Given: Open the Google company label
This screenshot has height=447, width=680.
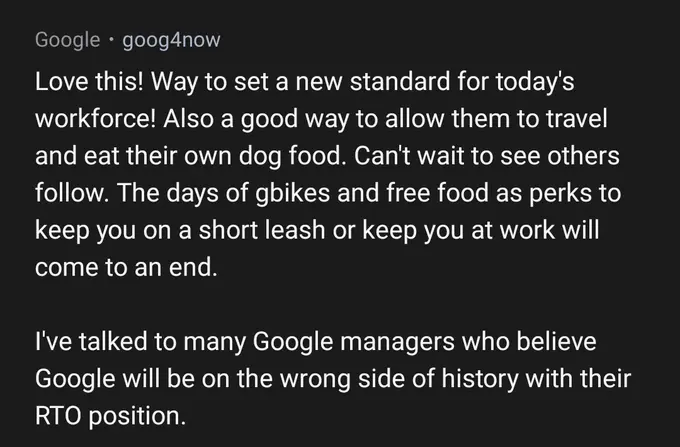Looking at the screenshot, I should click(68, 40).
